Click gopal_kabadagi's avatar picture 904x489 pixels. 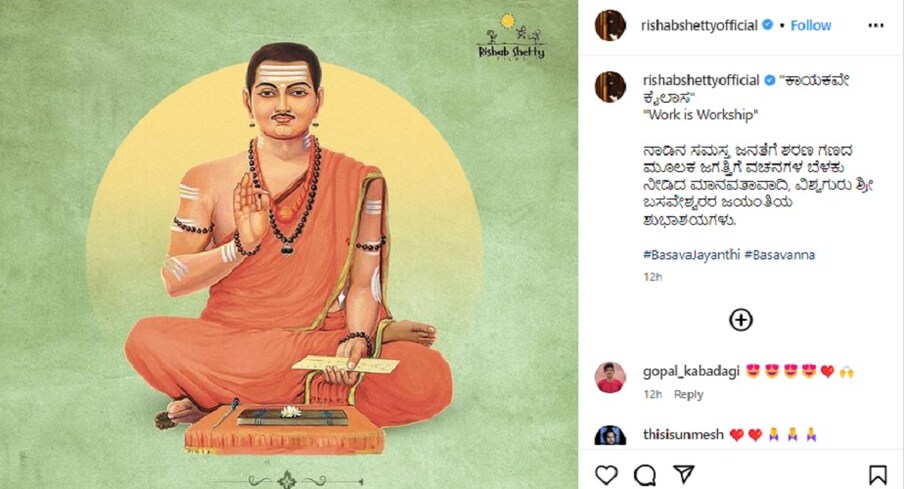click(611, 378)
